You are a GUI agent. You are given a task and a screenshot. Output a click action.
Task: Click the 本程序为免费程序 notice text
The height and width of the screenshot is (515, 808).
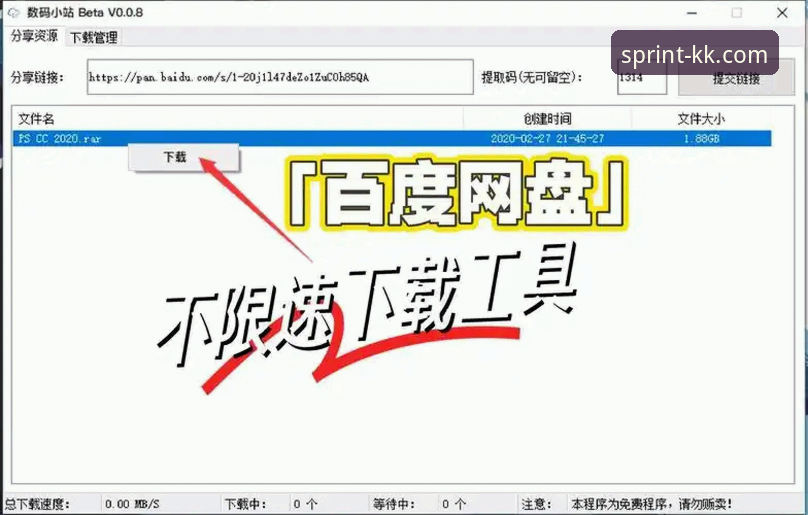tap(651, 504)
